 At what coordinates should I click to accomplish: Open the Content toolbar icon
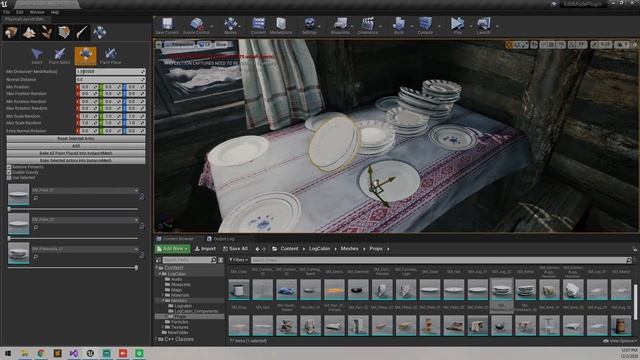tap(258, 25)
